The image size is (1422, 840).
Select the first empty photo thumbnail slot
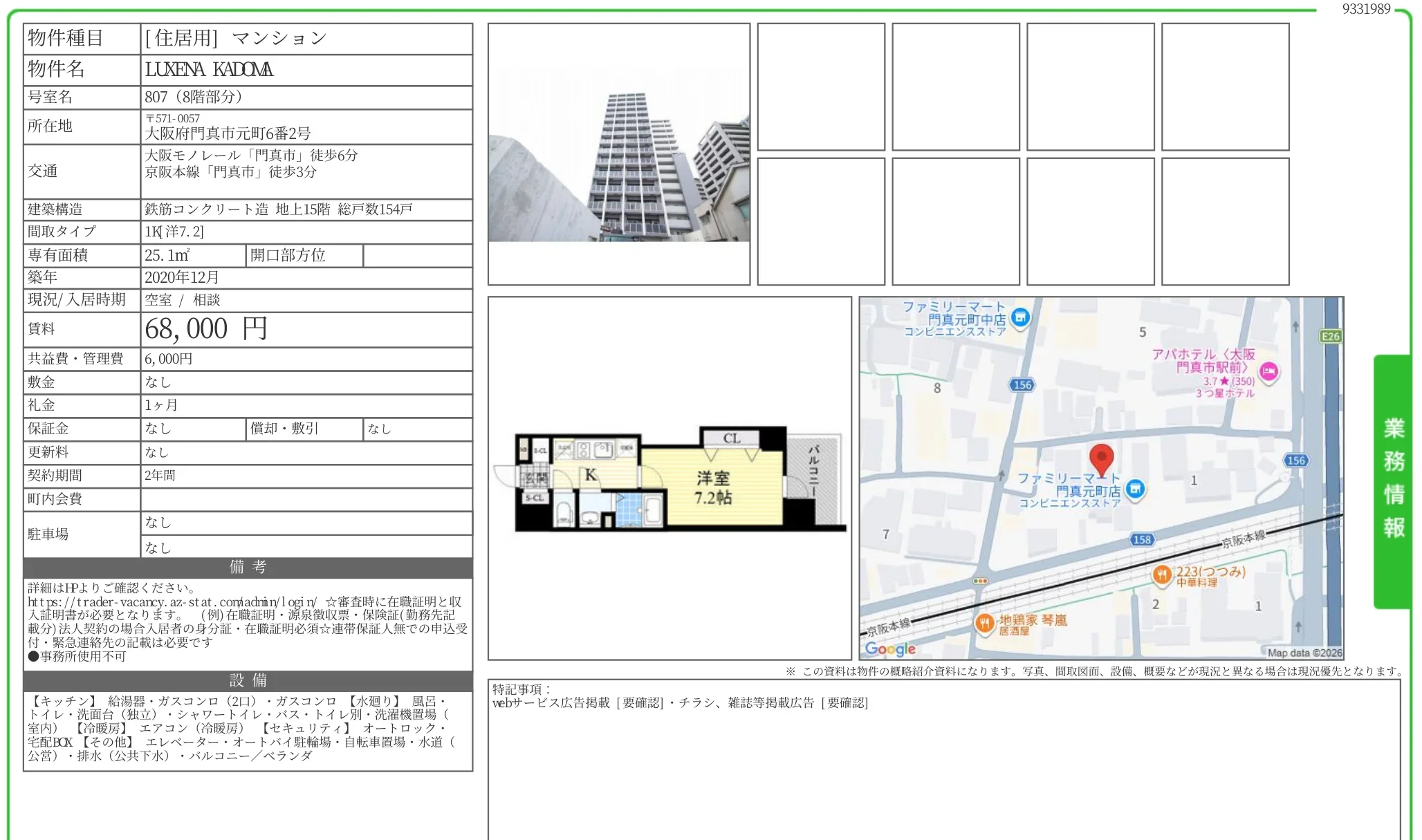tap(821, 86)
